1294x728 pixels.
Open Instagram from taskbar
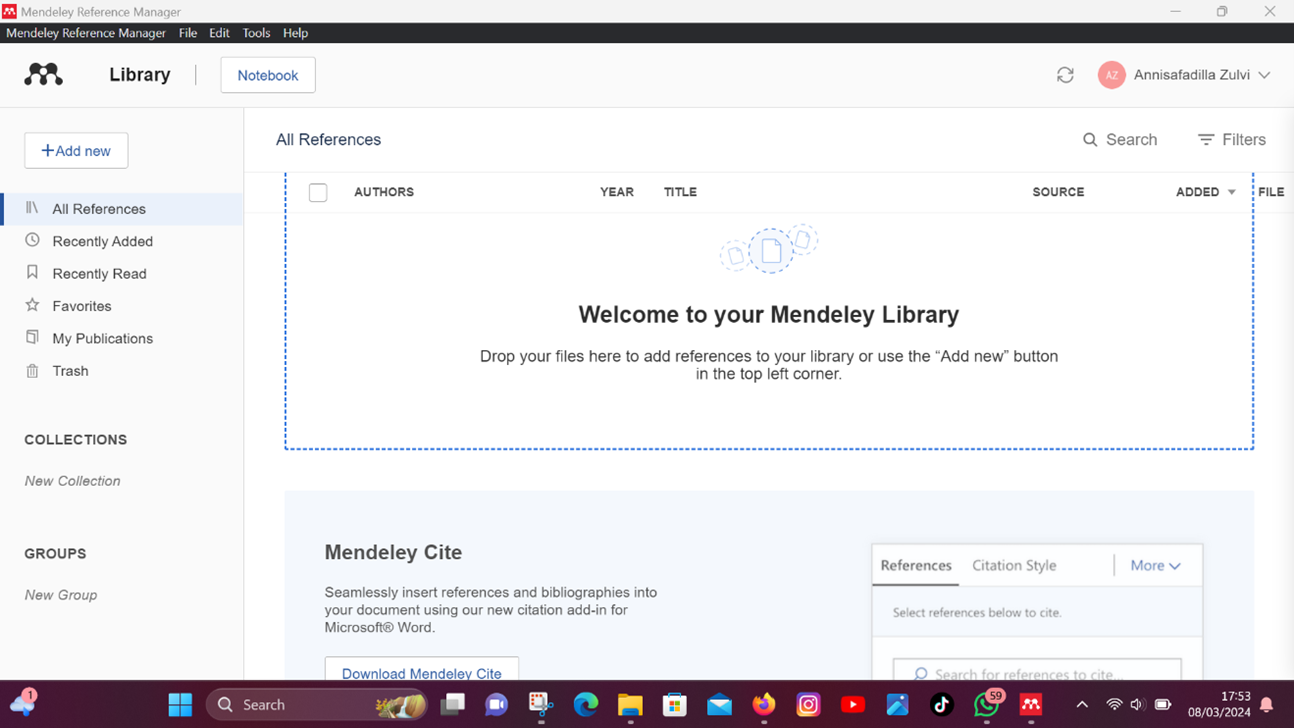click(x=808, y=705)
